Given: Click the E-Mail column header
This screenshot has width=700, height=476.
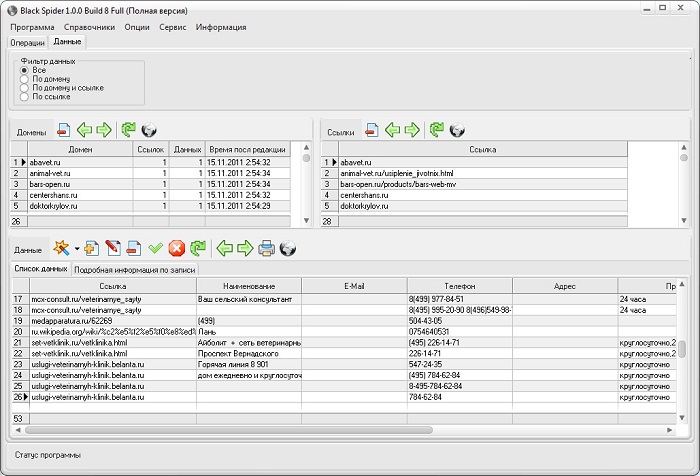Looking at the screenshot, I should [x=354, y=286].
